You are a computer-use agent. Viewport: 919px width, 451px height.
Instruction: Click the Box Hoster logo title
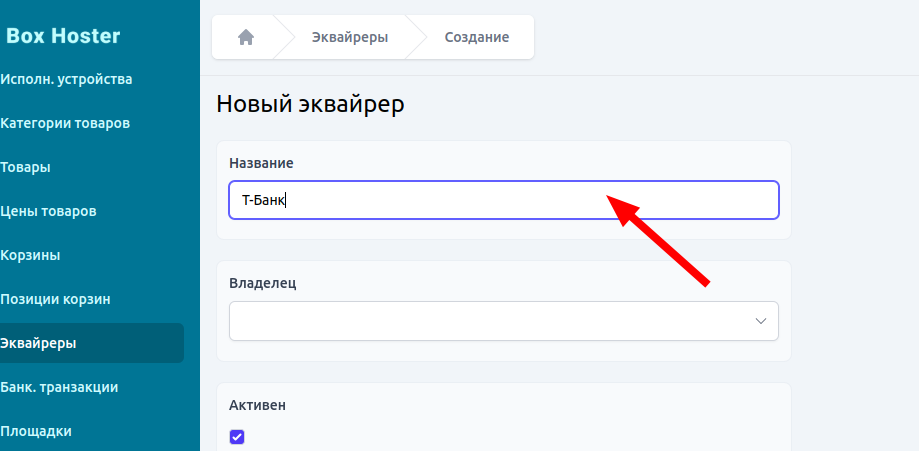click(63, 36)
